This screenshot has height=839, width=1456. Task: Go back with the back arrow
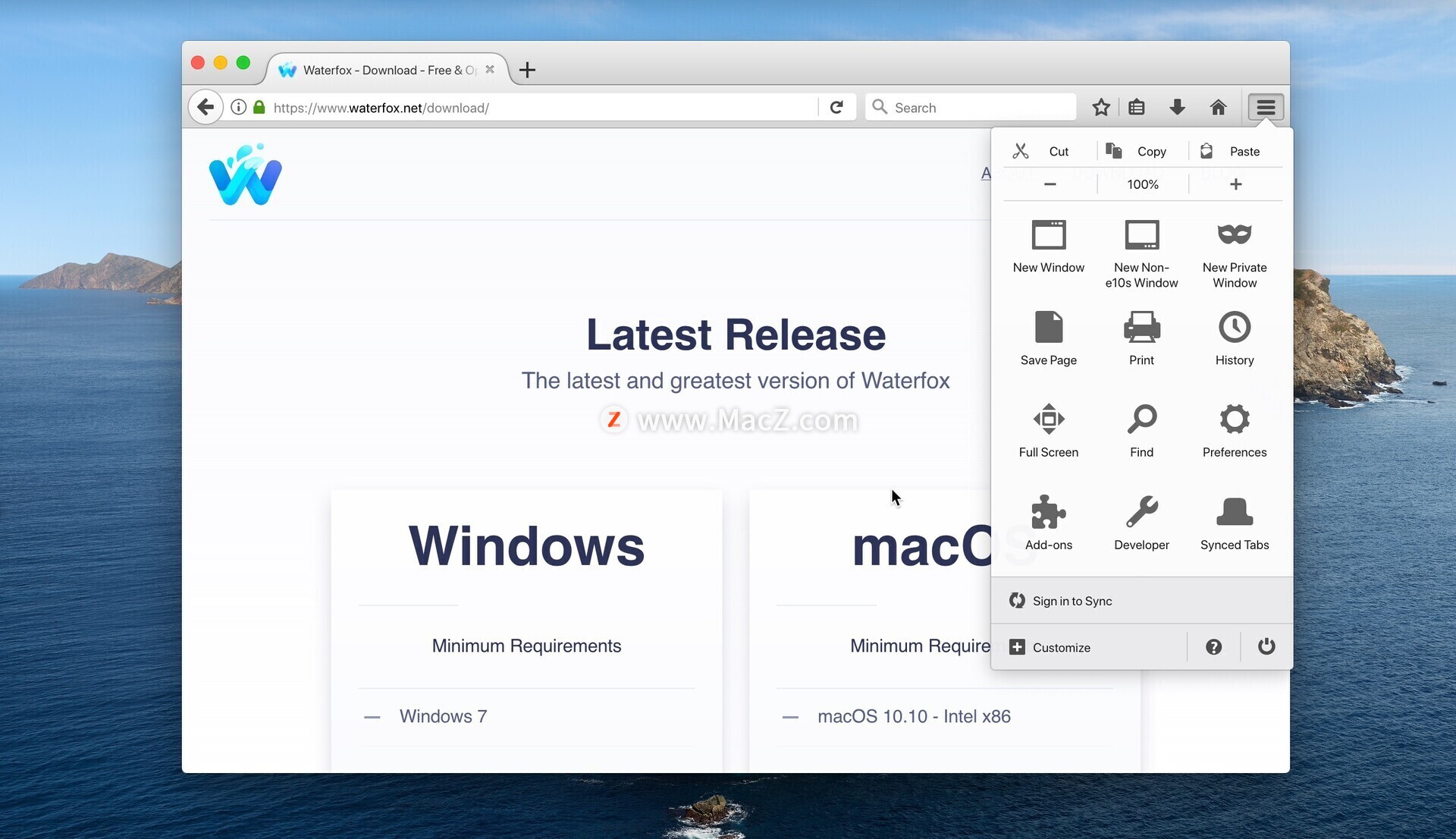click(x=205, y=107)
